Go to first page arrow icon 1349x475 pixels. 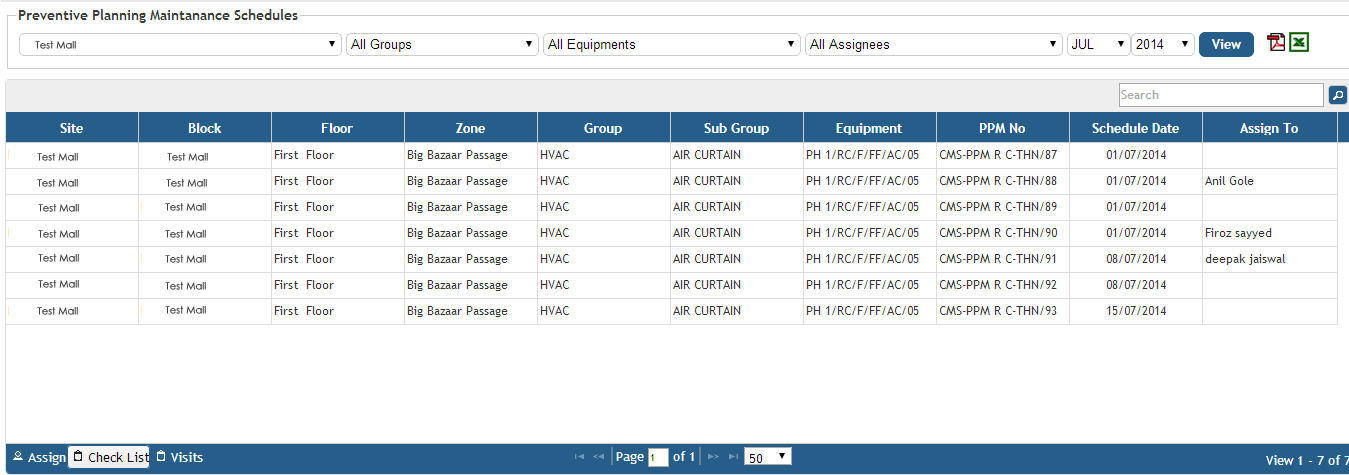(x=579, y=457)
